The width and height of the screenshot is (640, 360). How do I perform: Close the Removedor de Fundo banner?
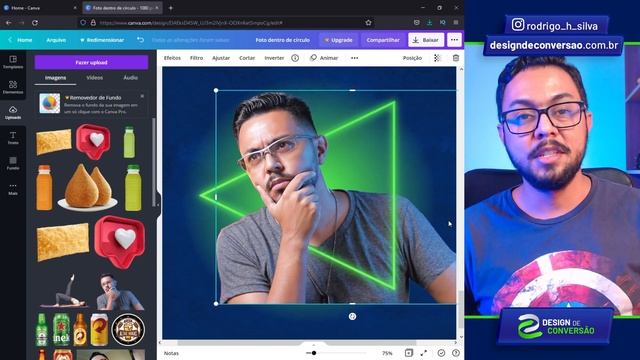pos(142,96)
